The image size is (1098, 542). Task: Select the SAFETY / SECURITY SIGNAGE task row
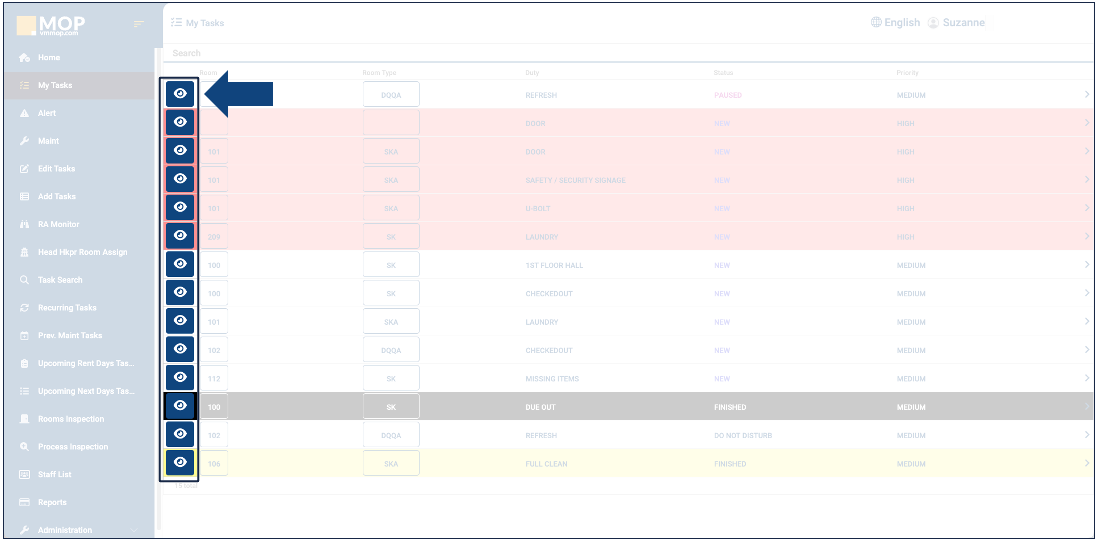tap(575, 180)
